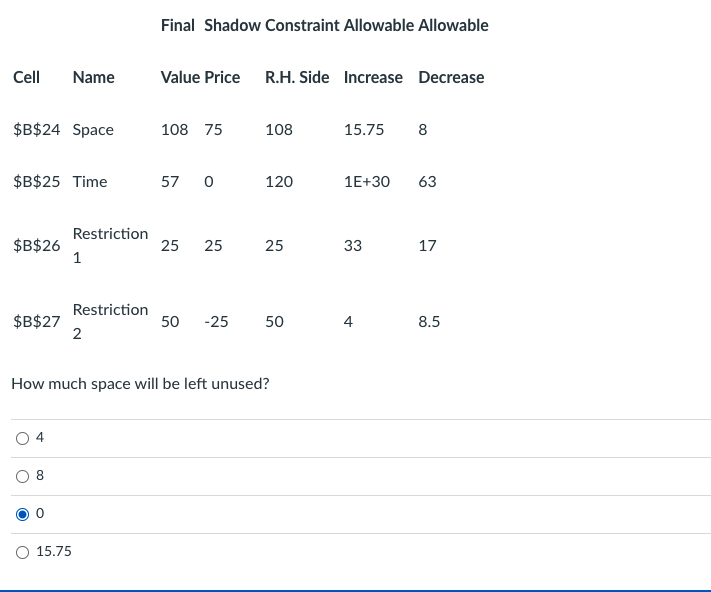
Task: Select the $B$27 cell reference
Action: 36,321
